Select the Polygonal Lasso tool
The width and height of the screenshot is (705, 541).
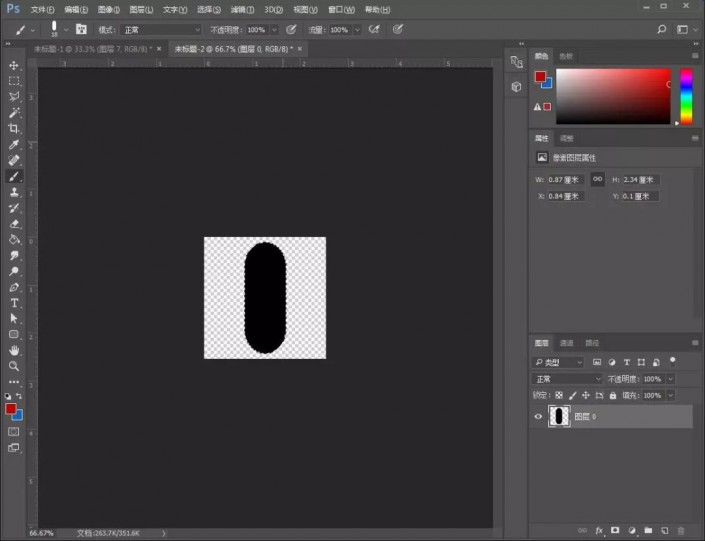click(x=14, y=97)
